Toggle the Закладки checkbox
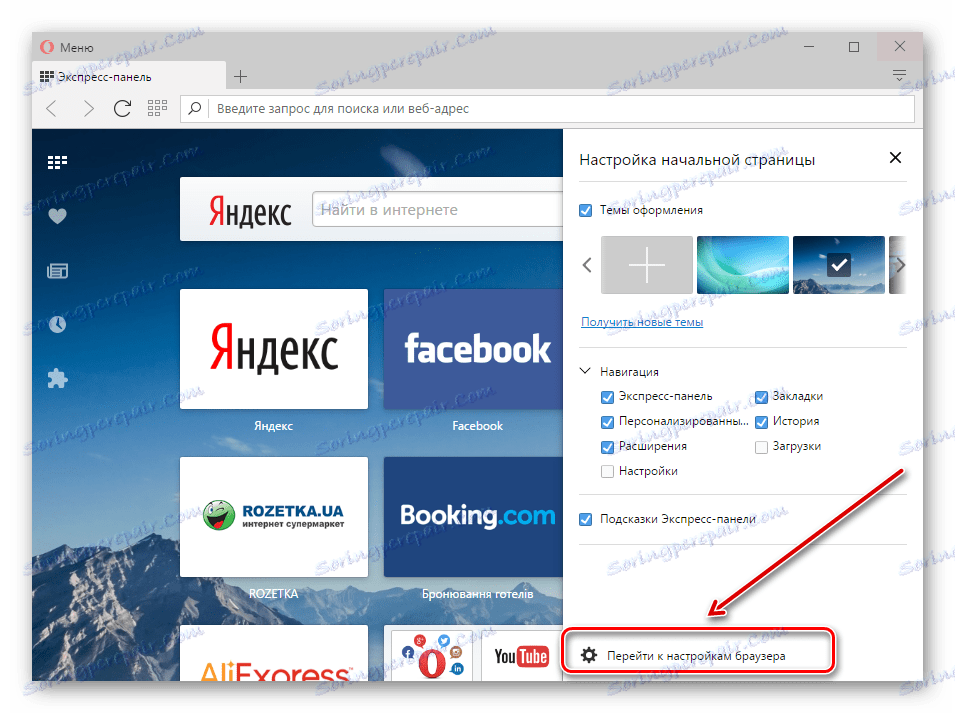This screenshot has height=713, width=955. [761, 398]
